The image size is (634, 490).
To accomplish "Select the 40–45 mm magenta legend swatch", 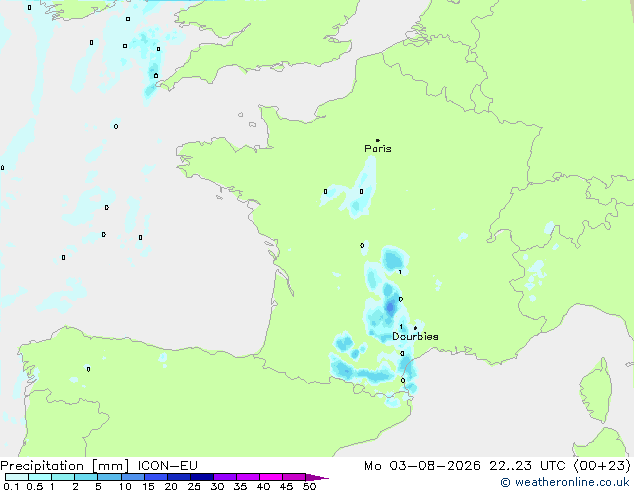I will tap(271, 477).
